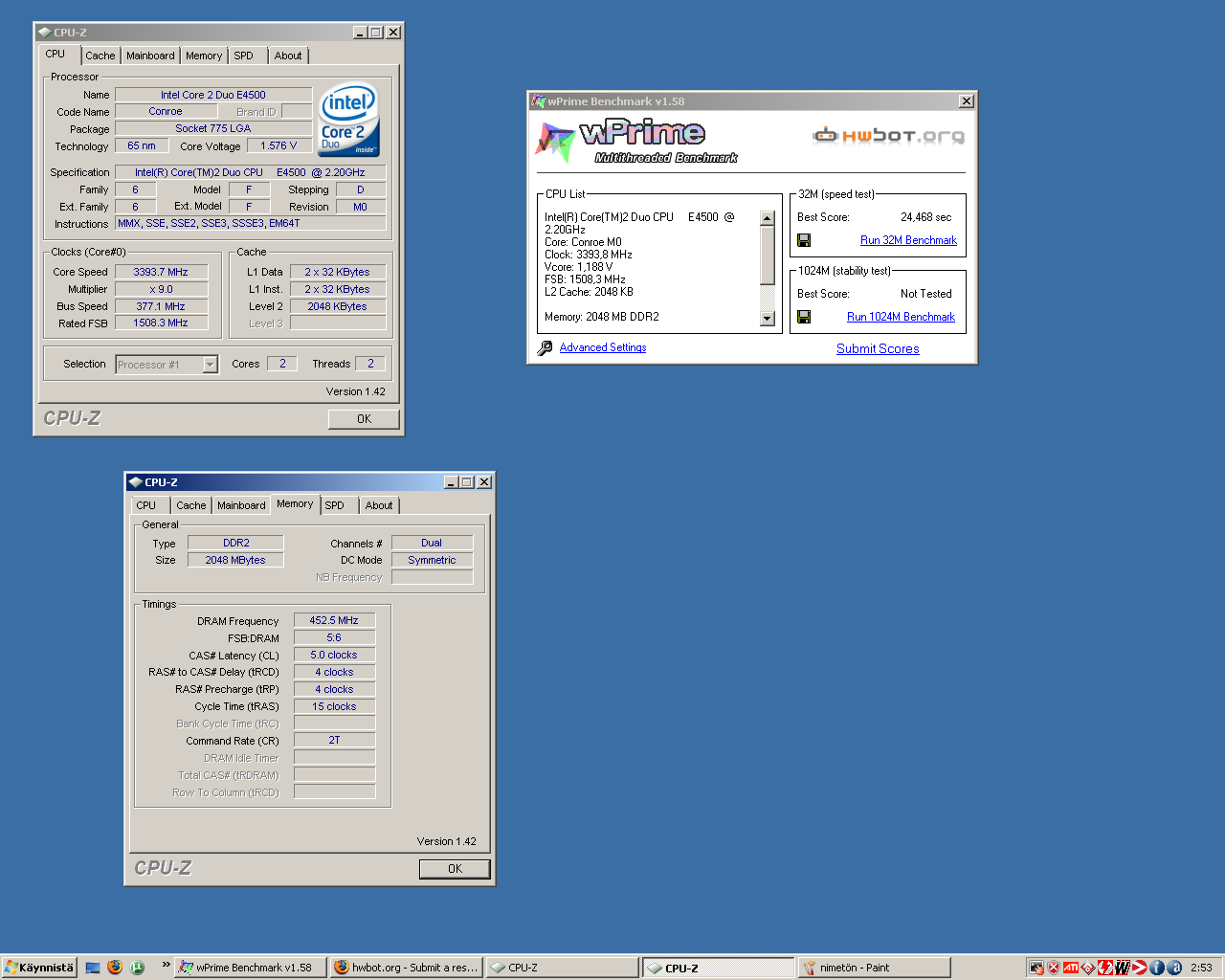Screen dimensions: 1225x980
Task: Open About tab in CPU-Z Memory window
Action: 379,505
